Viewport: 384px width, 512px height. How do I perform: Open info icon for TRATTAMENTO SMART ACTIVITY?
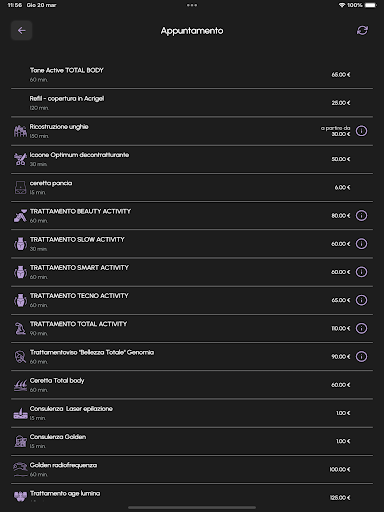point(361,272)
